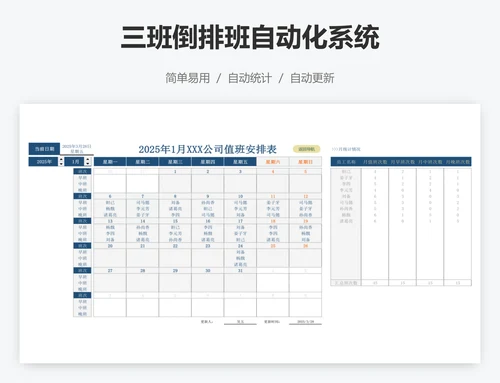Click the 更新人 signature field

pos(240,322)
